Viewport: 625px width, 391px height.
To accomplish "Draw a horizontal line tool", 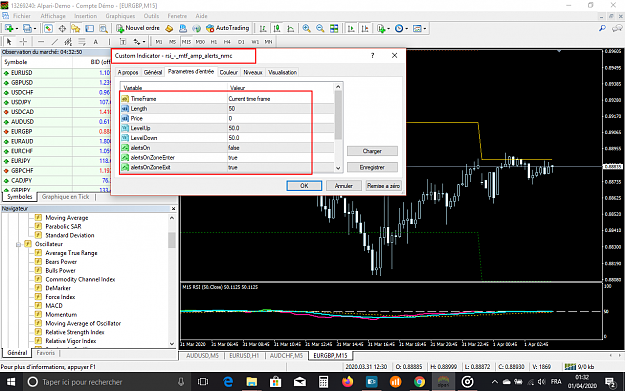I will point(41,41).
